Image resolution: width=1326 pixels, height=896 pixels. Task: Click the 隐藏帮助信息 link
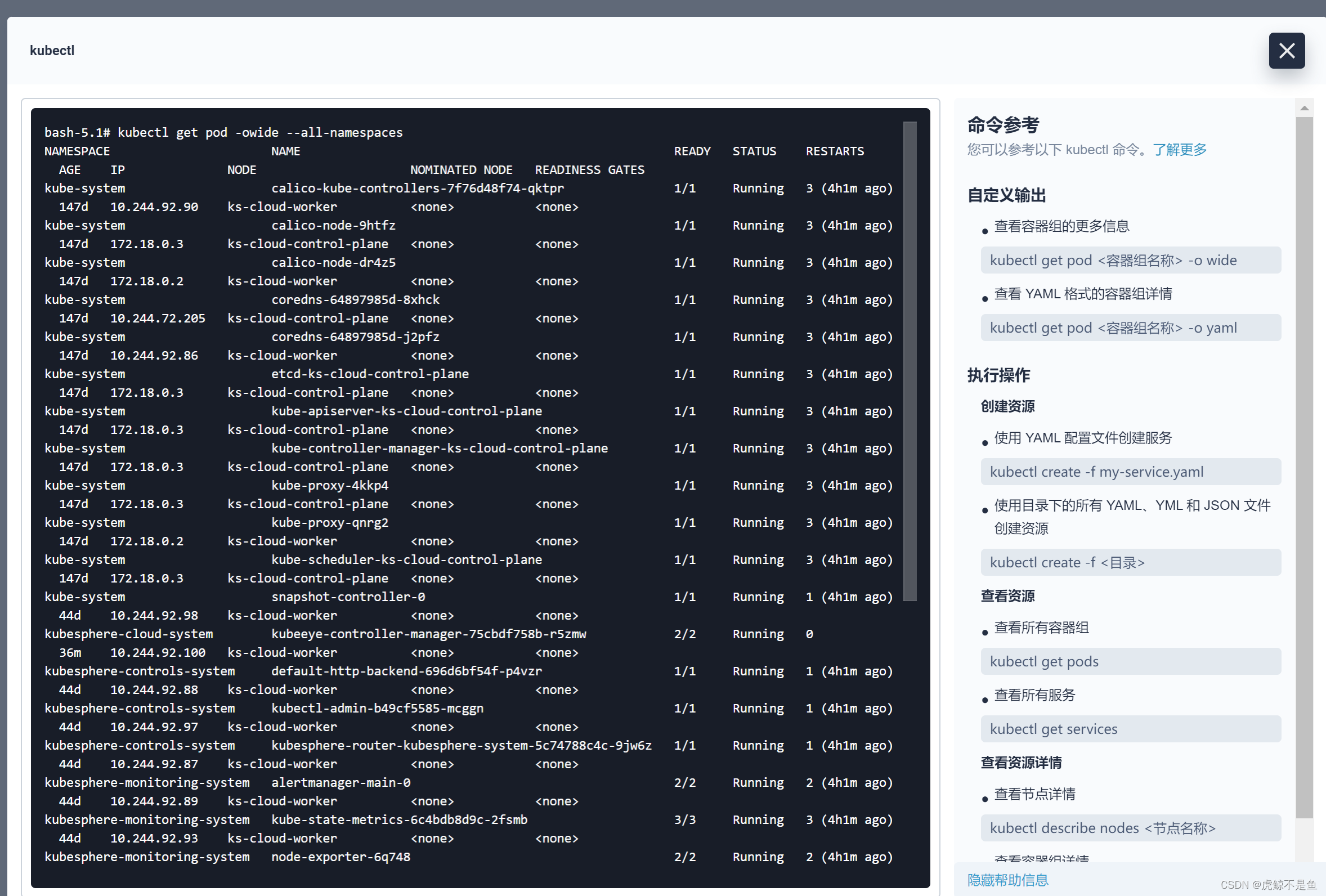pos(1007,880)
